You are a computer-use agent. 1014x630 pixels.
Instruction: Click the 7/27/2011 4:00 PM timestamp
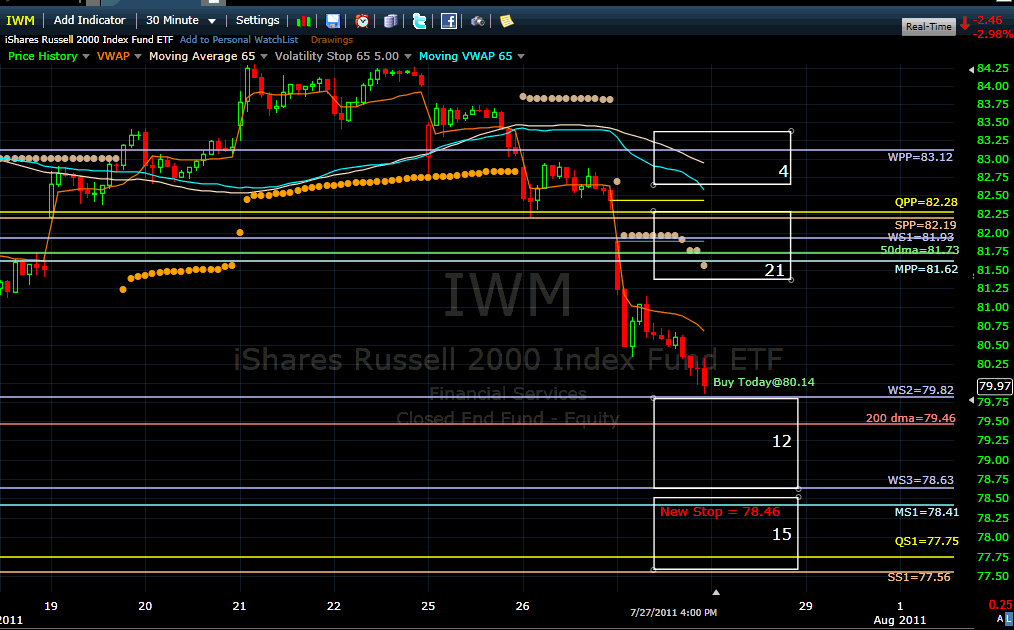pos(673,613)
